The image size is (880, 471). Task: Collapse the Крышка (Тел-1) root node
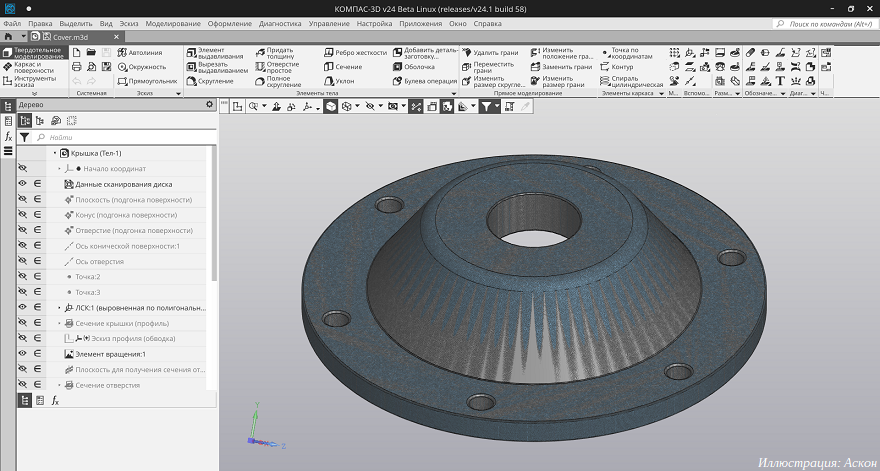[x=54, y=153]
